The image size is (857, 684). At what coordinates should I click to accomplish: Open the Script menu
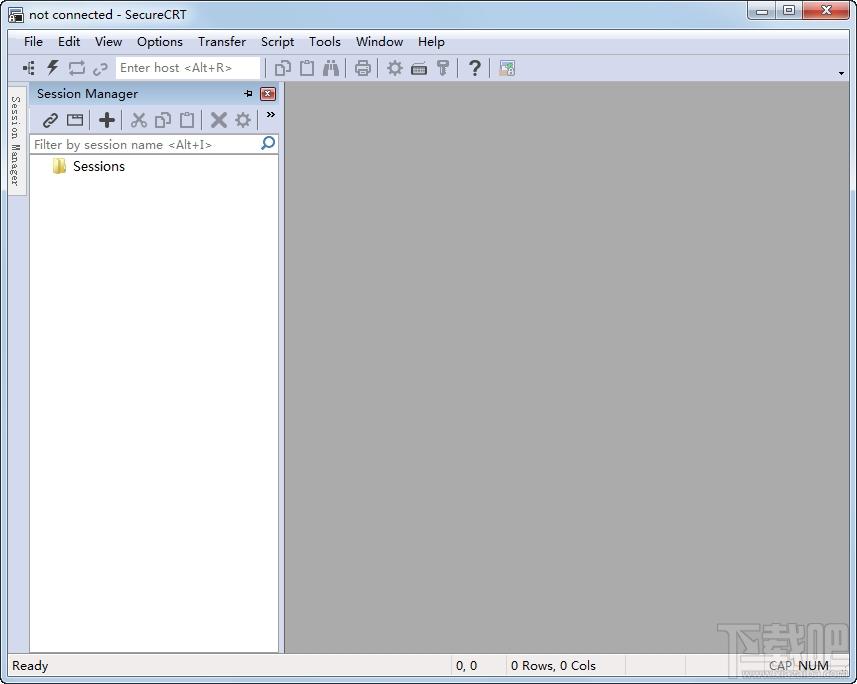coord(277,42)
